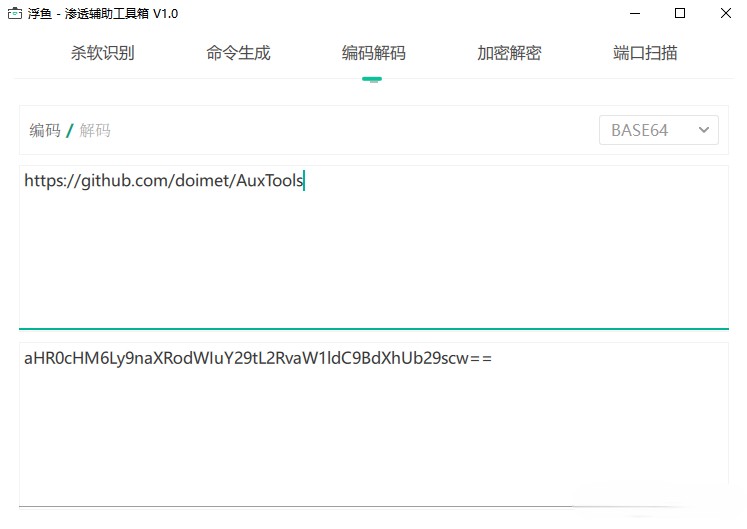
Task: Go to the 加密解密 tab
Action: pos(509,53)
